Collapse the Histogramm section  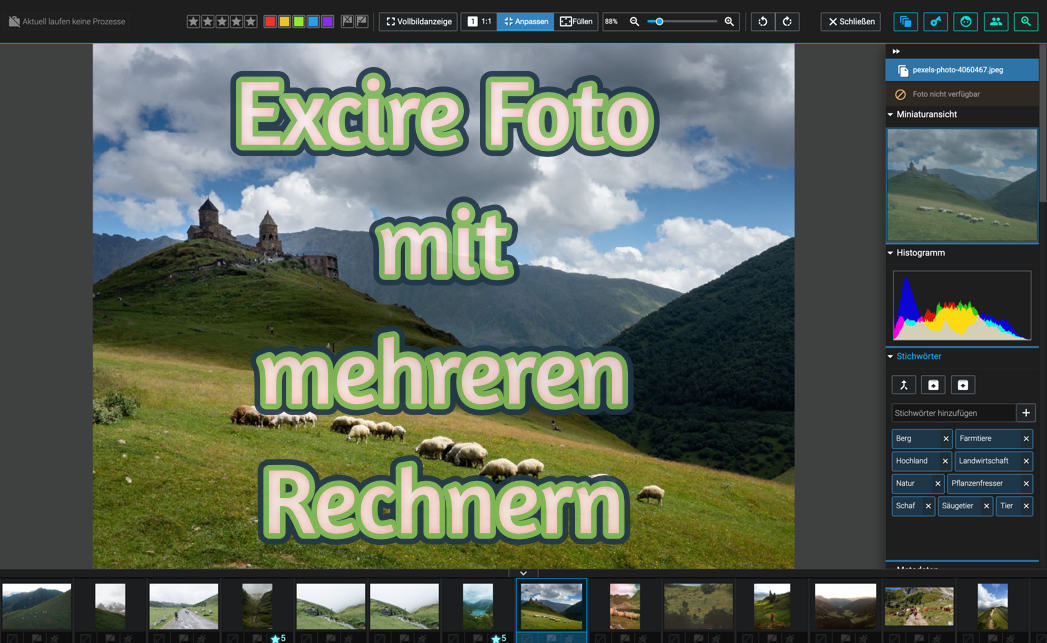tap(890, 253)
